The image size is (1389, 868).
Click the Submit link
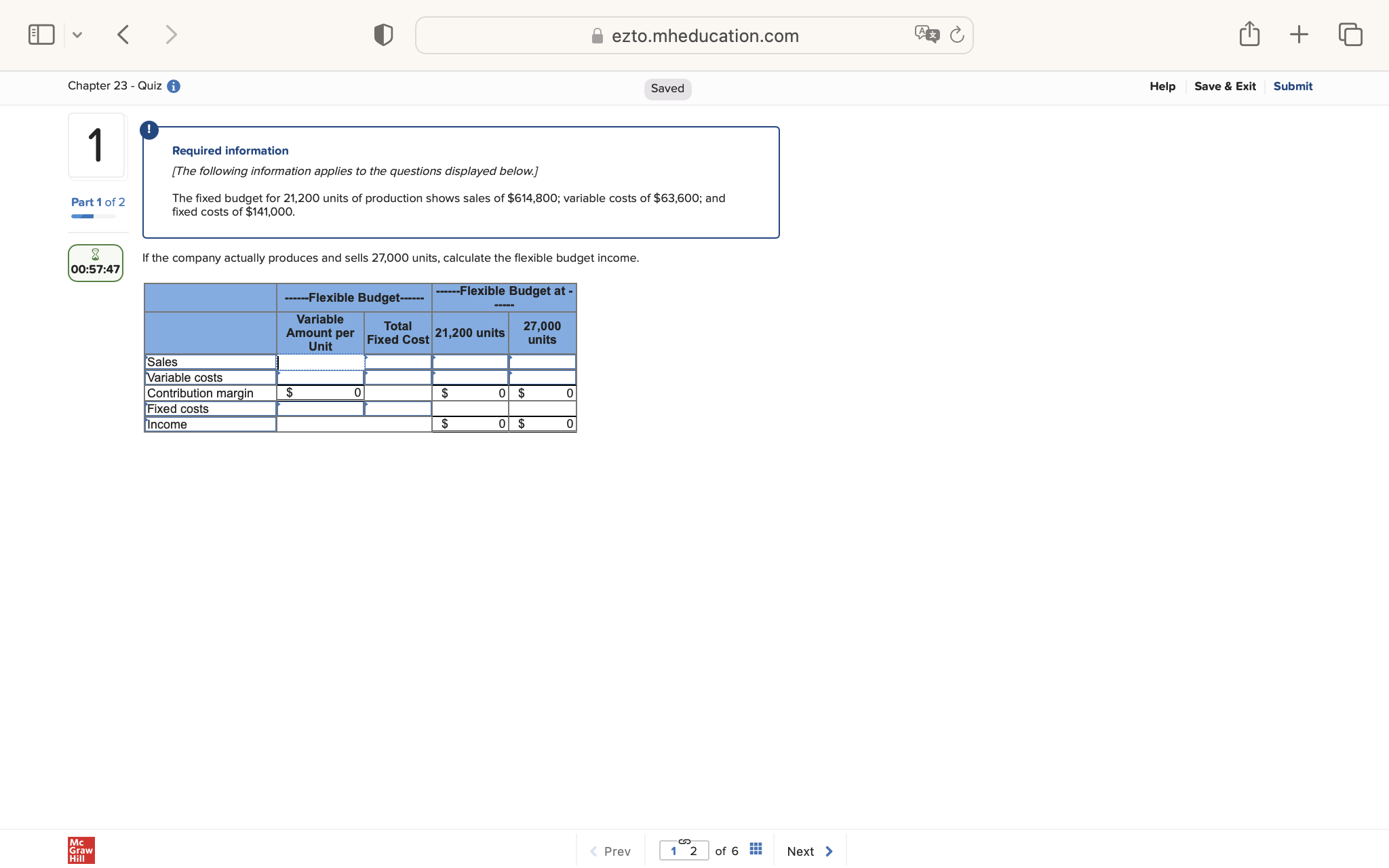(x=1292, y=86)
